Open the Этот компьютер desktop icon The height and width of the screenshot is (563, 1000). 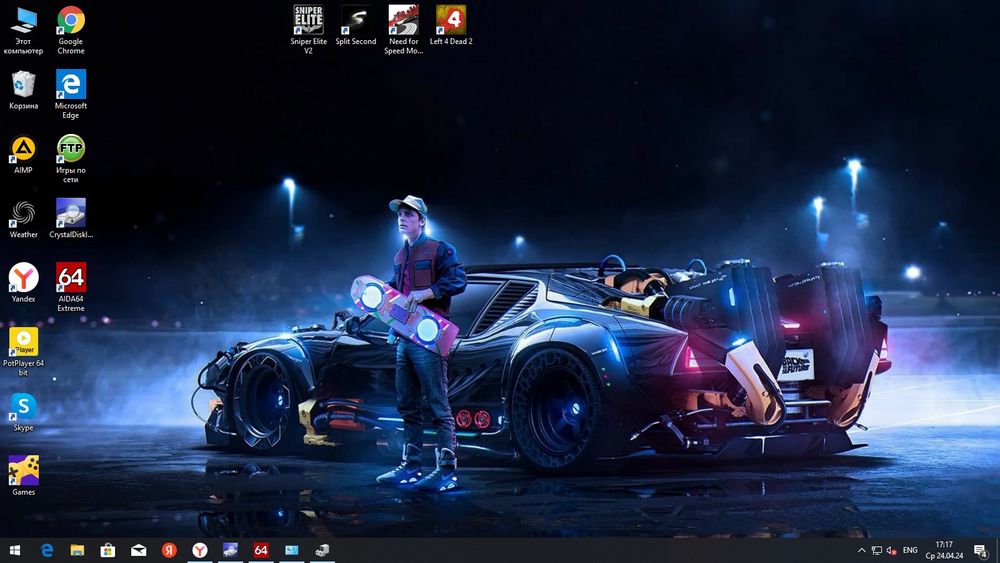pos(24,30)
